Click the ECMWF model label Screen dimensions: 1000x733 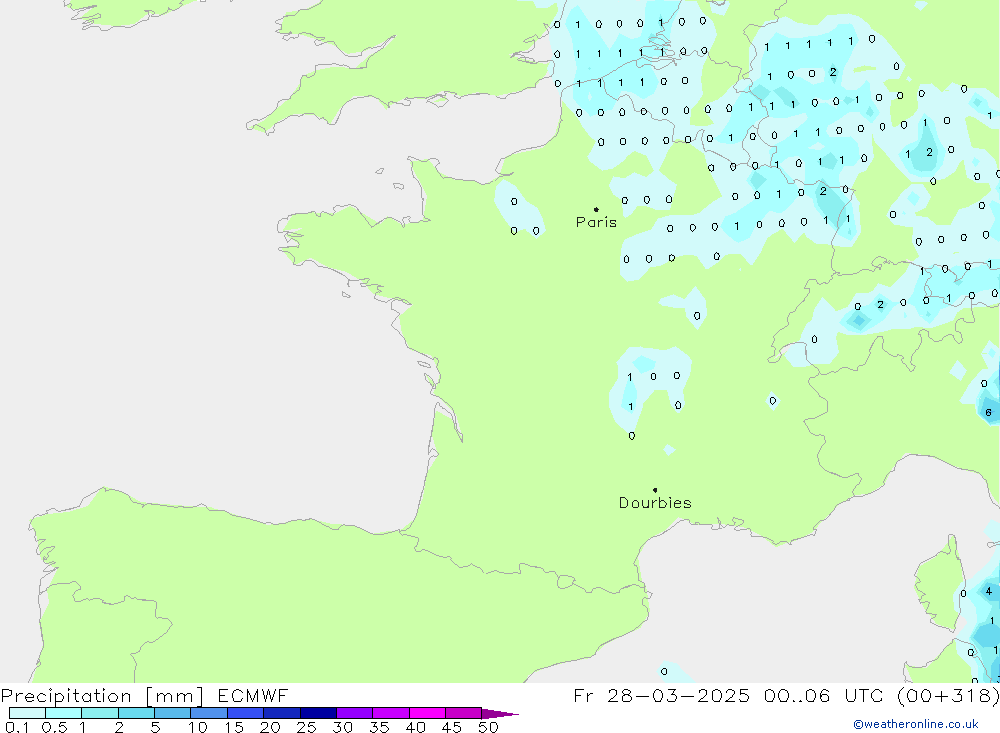point(253,695)
